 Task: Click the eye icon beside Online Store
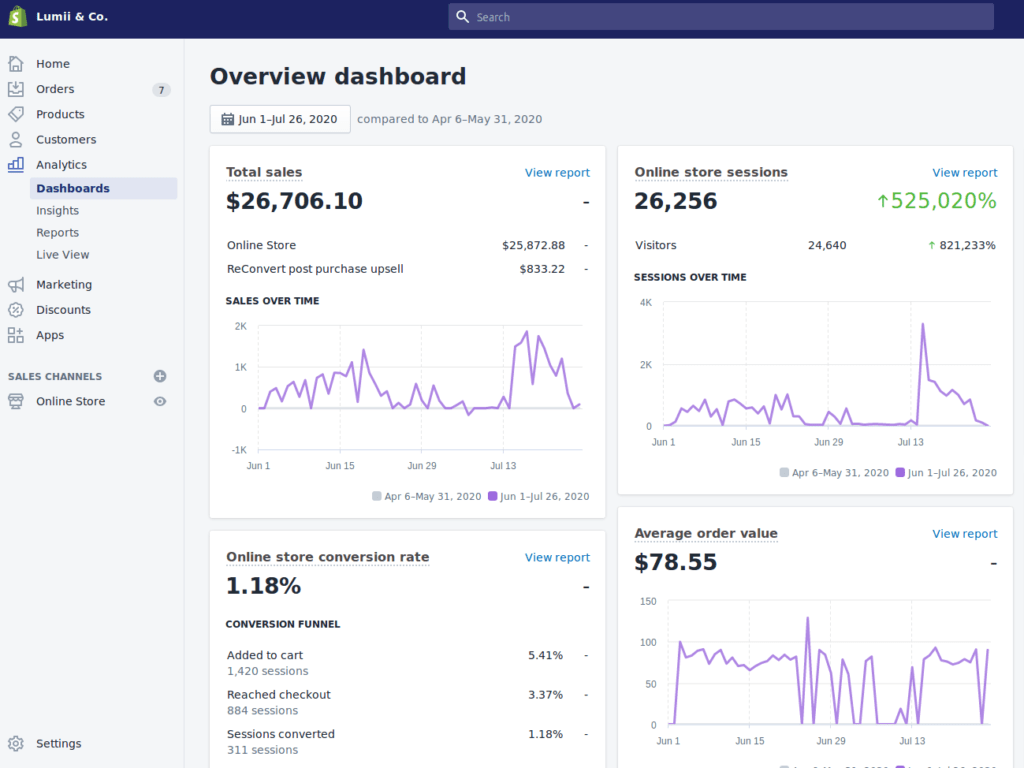pos(160,402)
